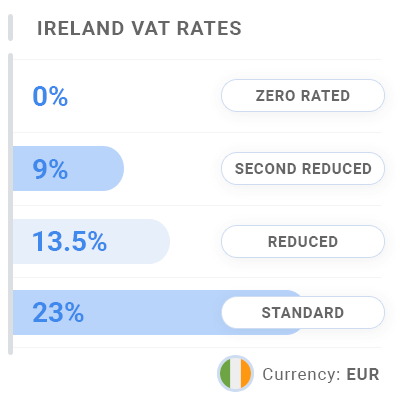
Task: Click the 13.5% light blue bar
Action: coord(91,242)
